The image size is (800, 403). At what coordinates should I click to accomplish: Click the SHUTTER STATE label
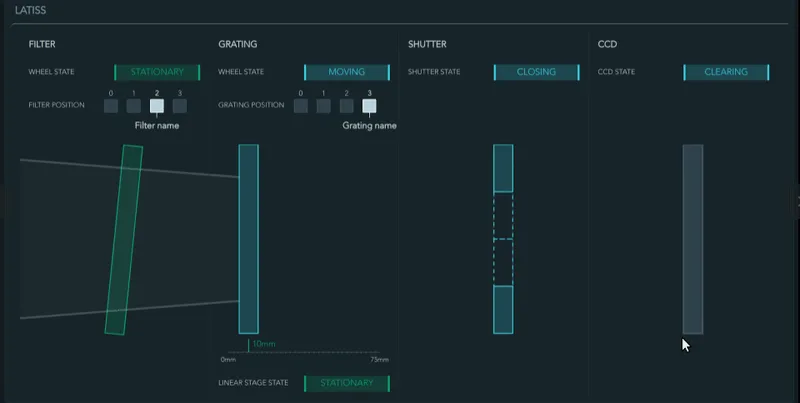[x=434, y=72]
